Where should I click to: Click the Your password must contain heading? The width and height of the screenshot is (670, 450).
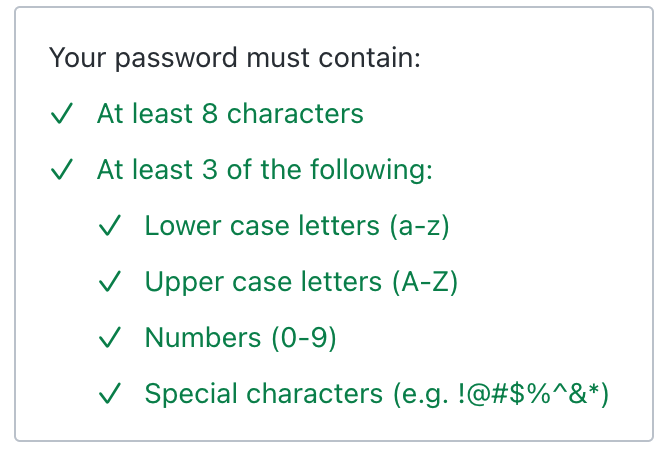[x=235, y=58]
